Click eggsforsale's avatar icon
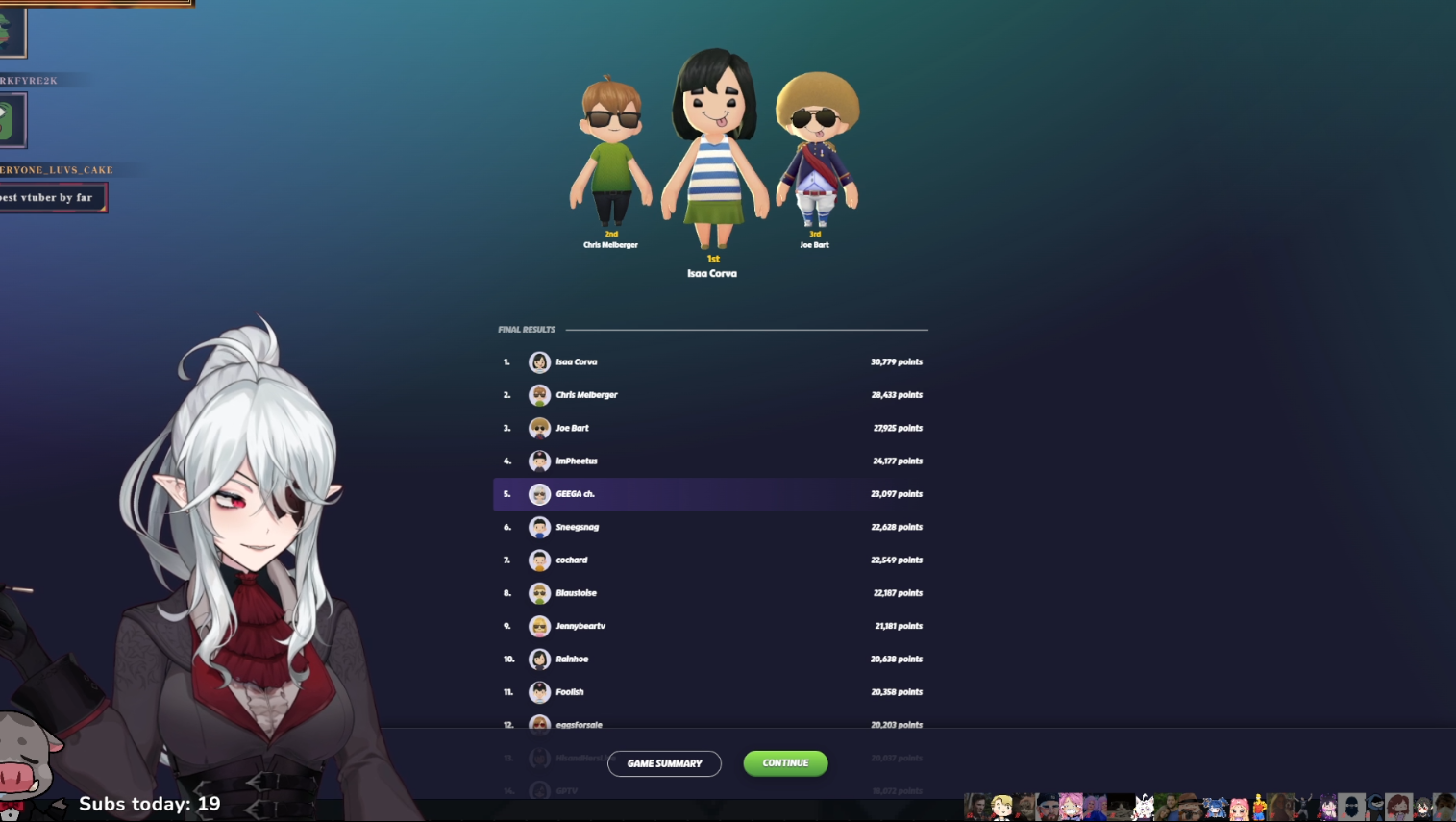 (539, 724)
